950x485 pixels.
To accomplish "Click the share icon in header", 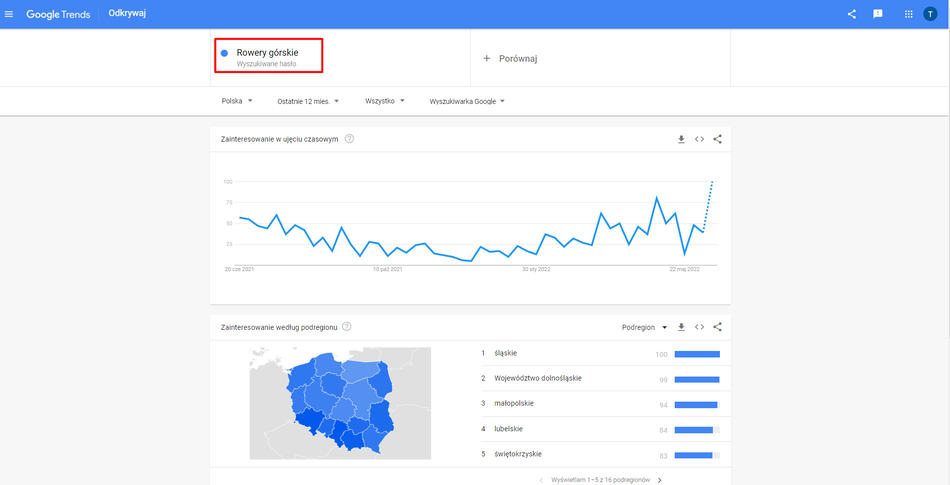I will pyautogui.click(x=852, y=14).
